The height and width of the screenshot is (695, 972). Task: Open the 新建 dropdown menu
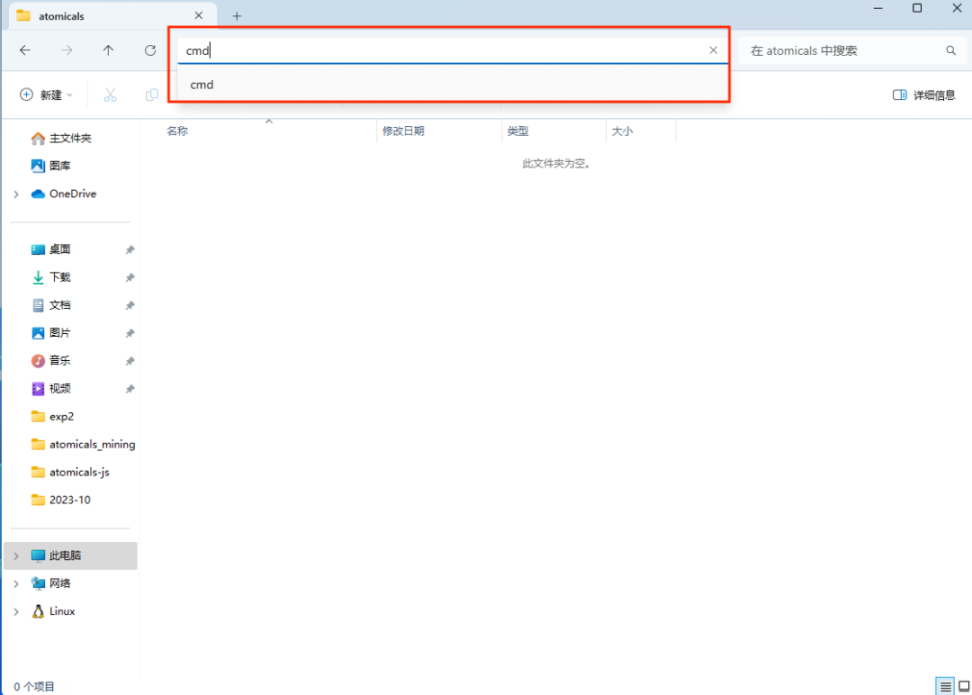(45, 94)
